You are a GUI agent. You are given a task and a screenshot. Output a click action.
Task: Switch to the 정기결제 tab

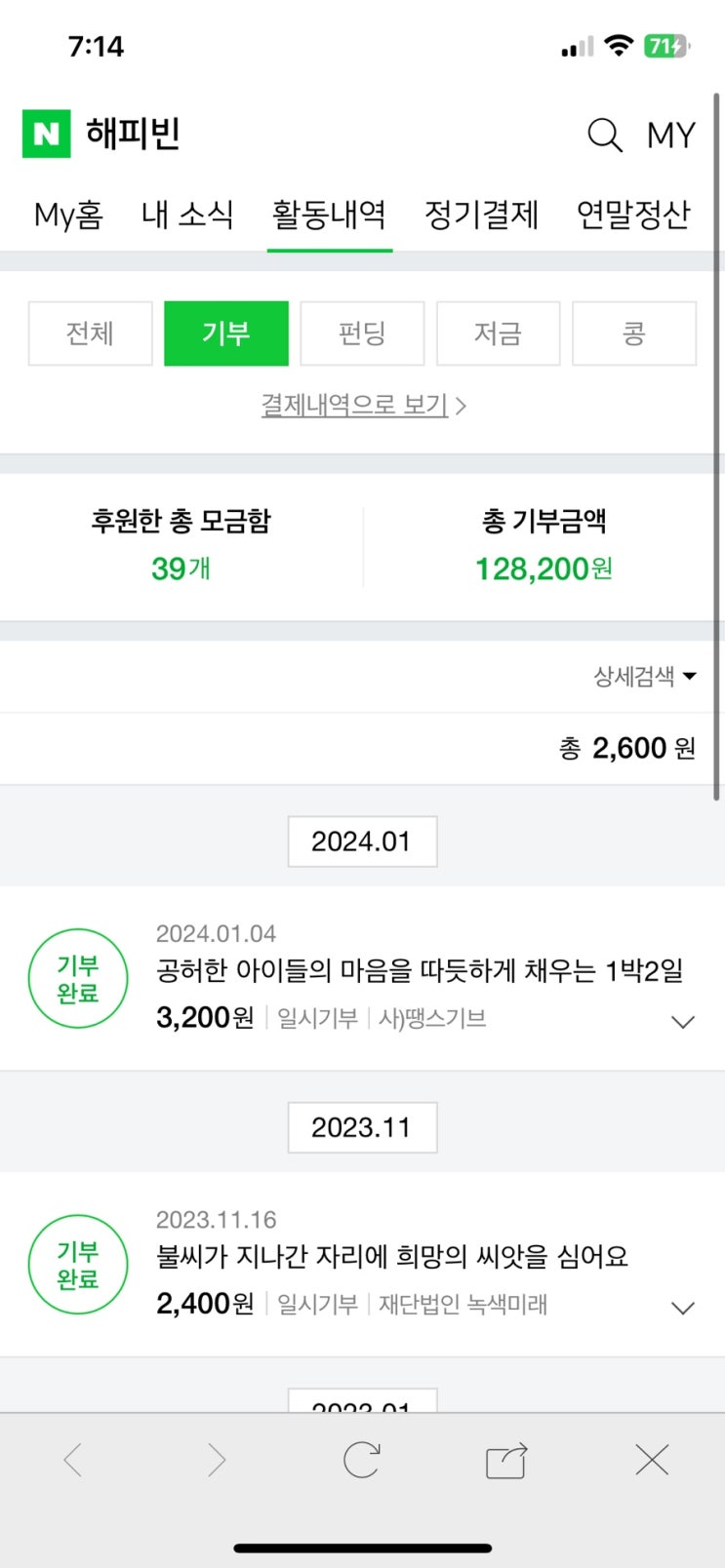tap(481, 215)
